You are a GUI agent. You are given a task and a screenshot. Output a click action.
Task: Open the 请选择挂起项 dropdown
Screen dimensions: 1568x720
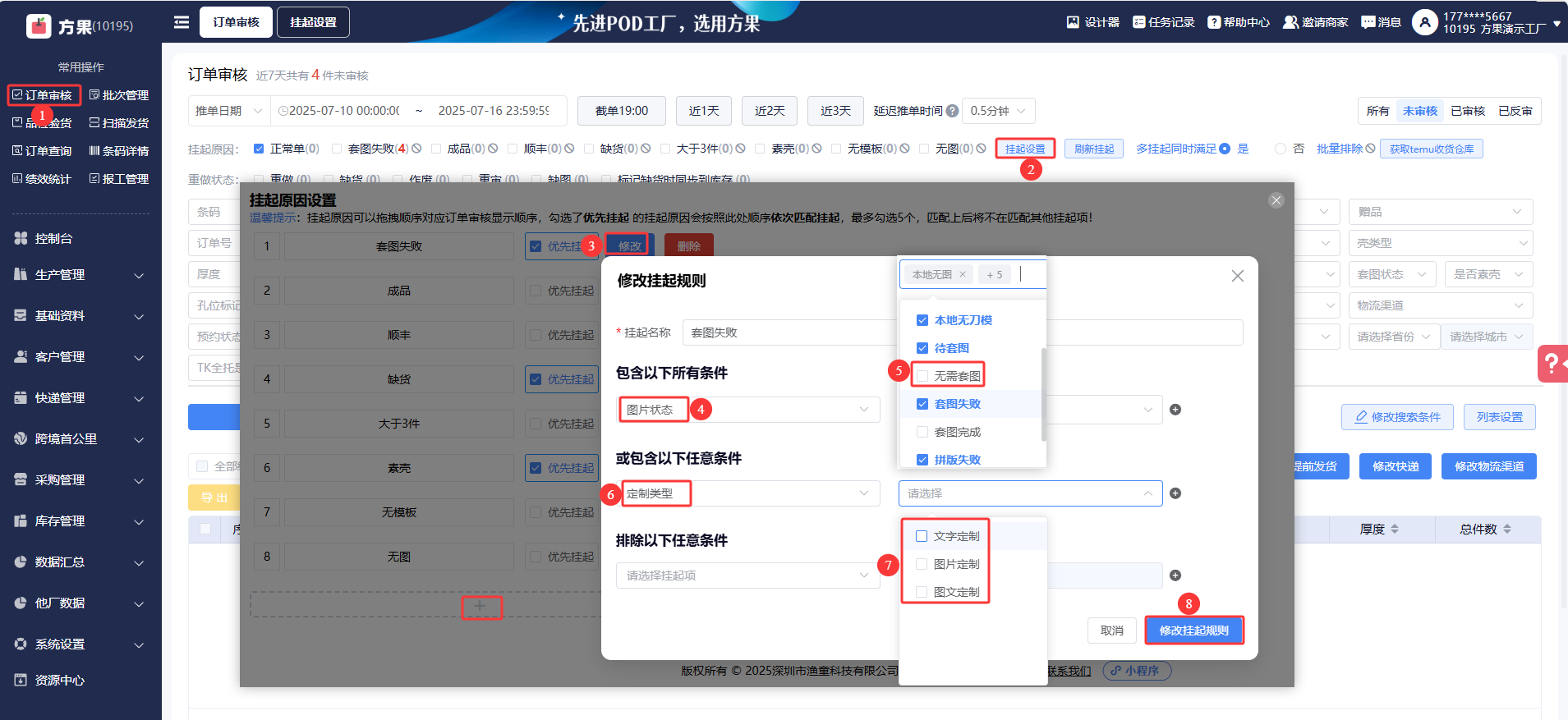[748, 576]
